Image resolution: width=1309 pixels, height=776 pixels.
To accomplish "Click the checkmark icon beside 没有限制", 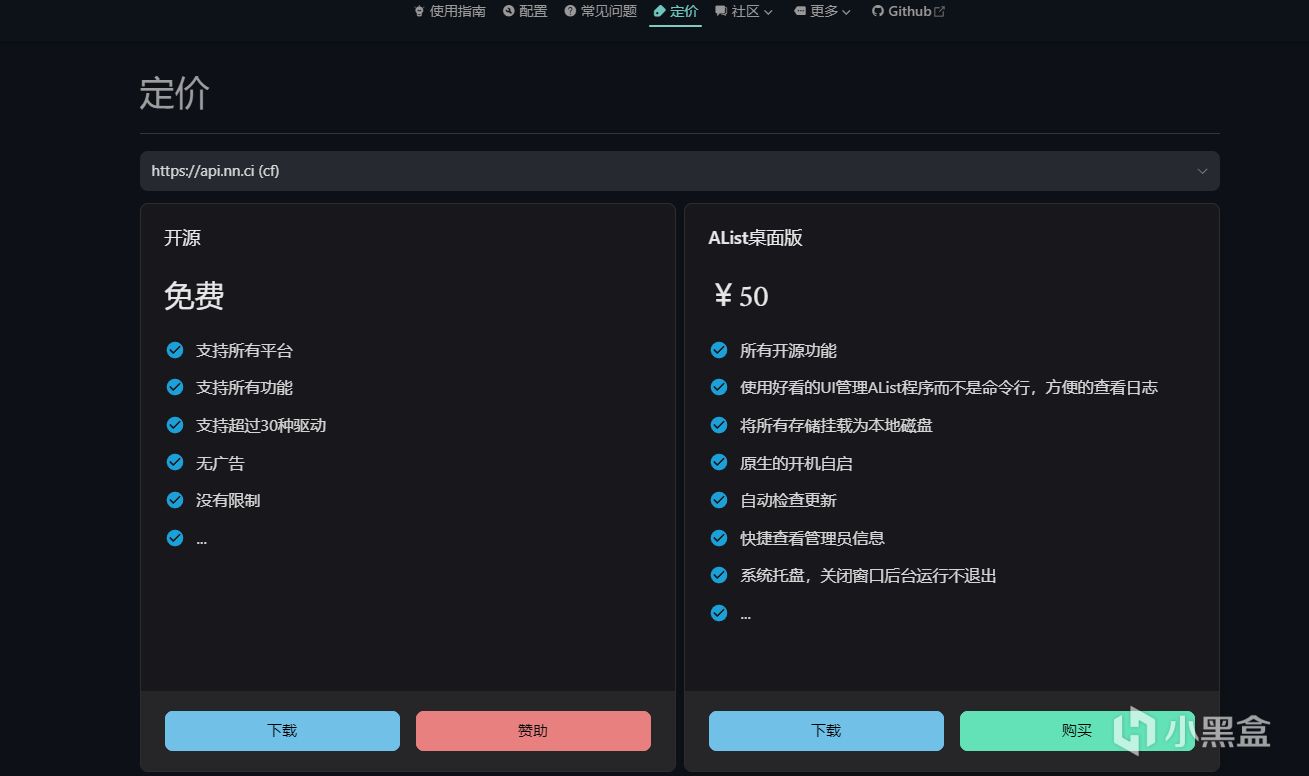I will (x=175, y=500).
